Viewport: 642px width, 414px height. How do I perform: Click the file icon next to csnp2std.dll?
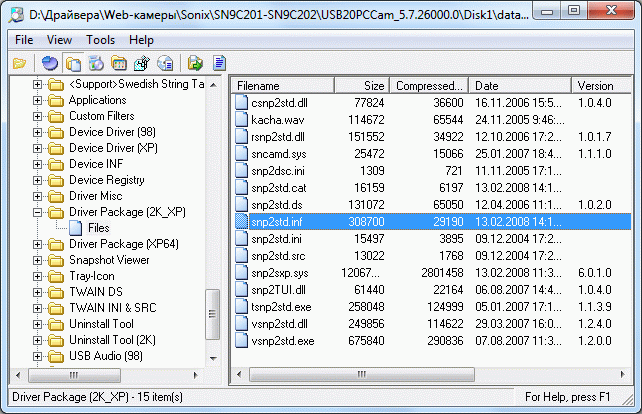pyautogui.click(x=242, y=102)
